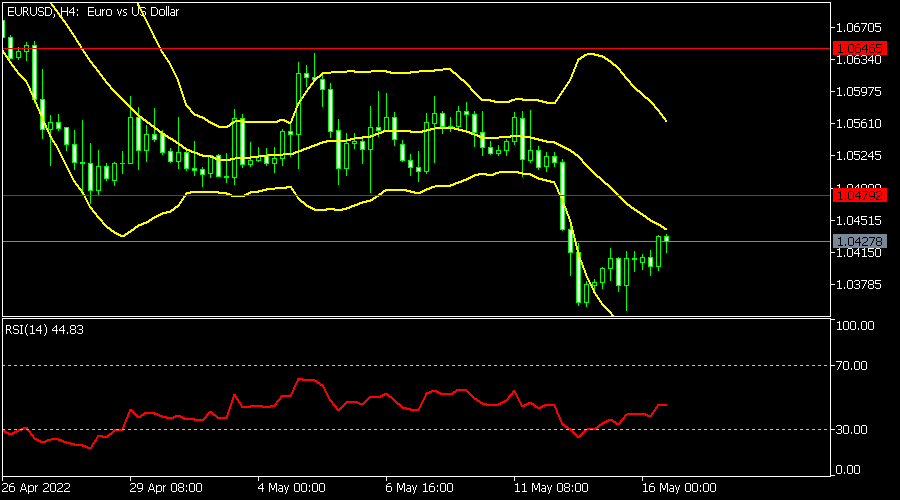Viewport: 900px width, 500px height.
Task: Click the RSI 30.00 level label
Action: (x=851, y=429)
